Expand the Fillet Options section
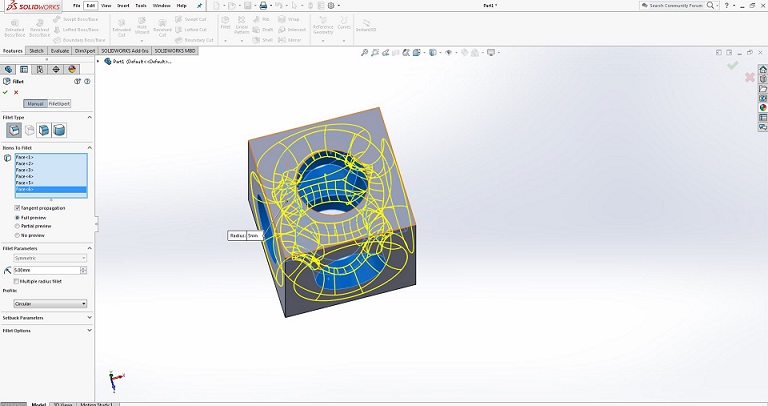This screenshot has width=768, height=406. 89,331
